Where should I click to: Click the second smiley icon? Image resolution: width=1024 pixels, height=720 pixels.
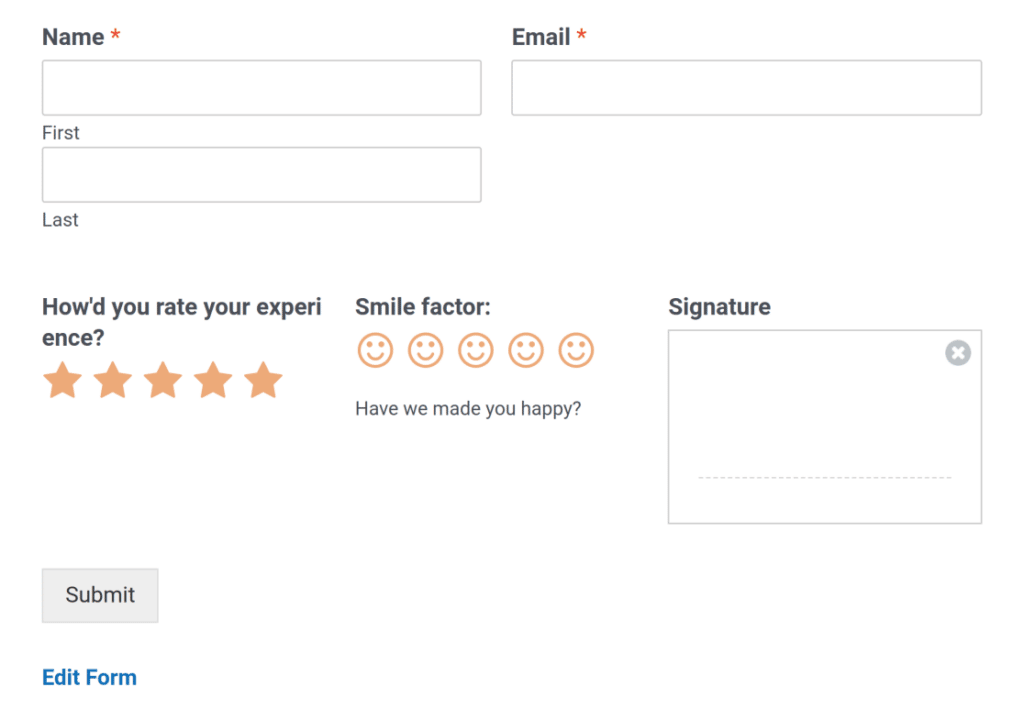coord(425,350)
